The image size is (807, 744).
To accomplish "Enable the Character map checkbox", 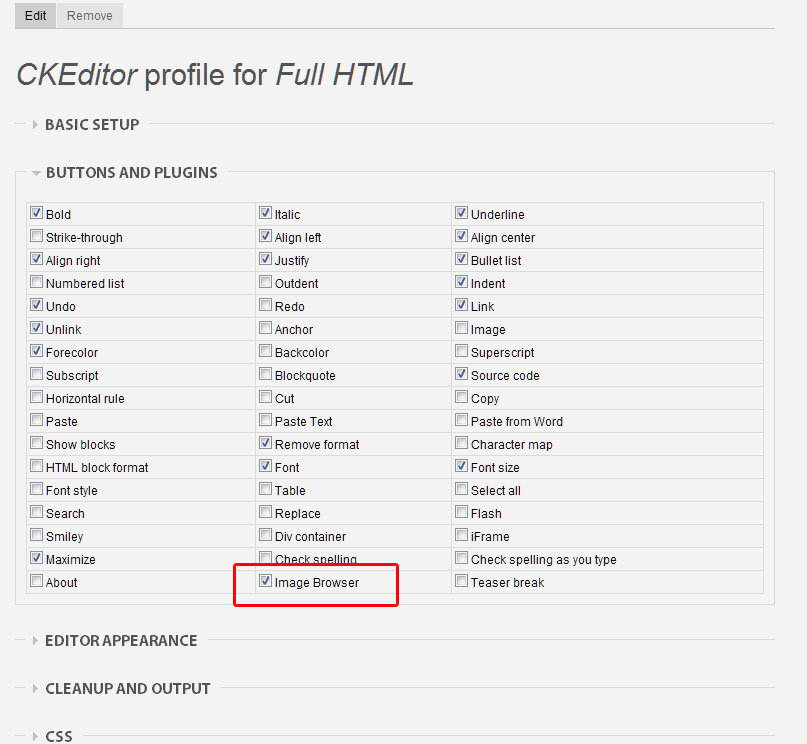I will [x=462, y=443].
